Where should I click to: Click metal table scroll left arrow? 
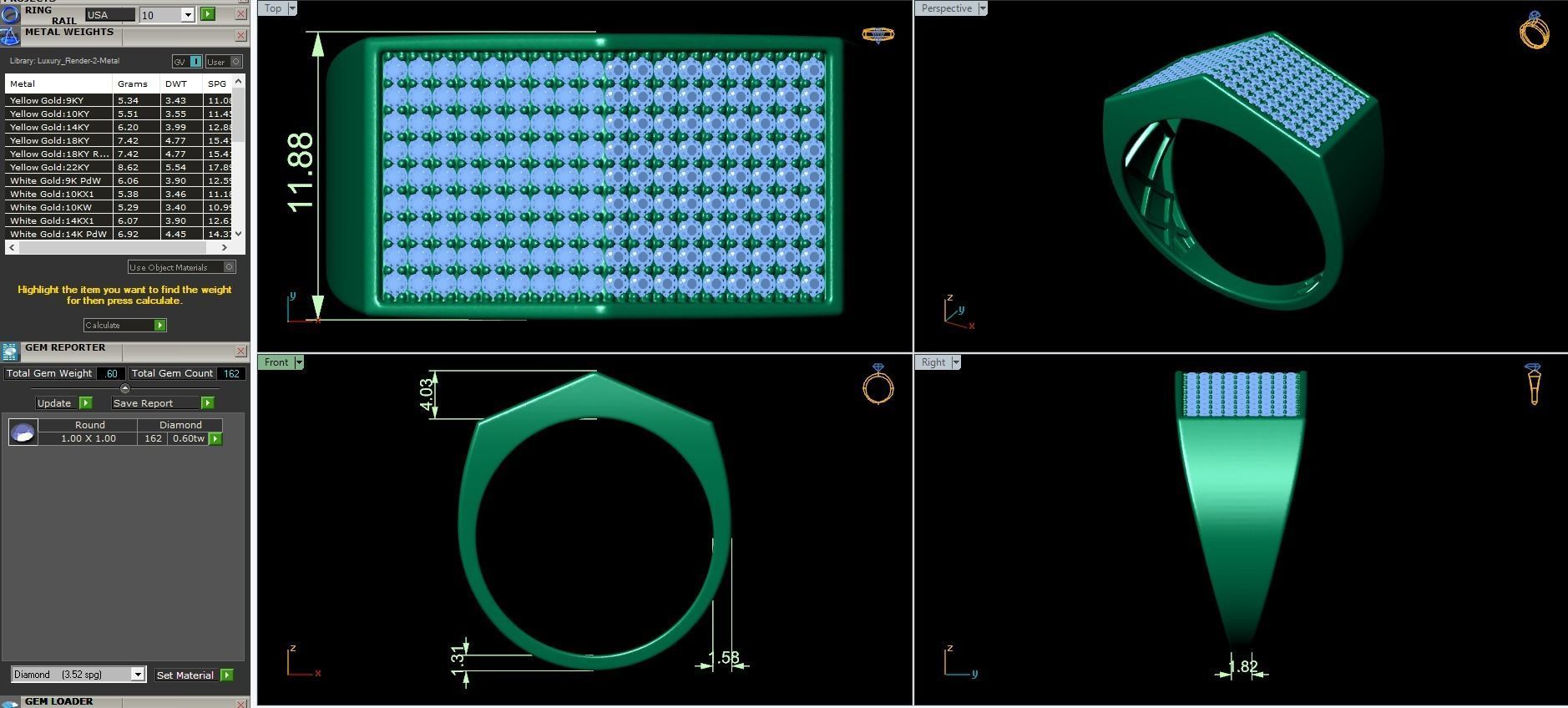[x=12, y=247]
